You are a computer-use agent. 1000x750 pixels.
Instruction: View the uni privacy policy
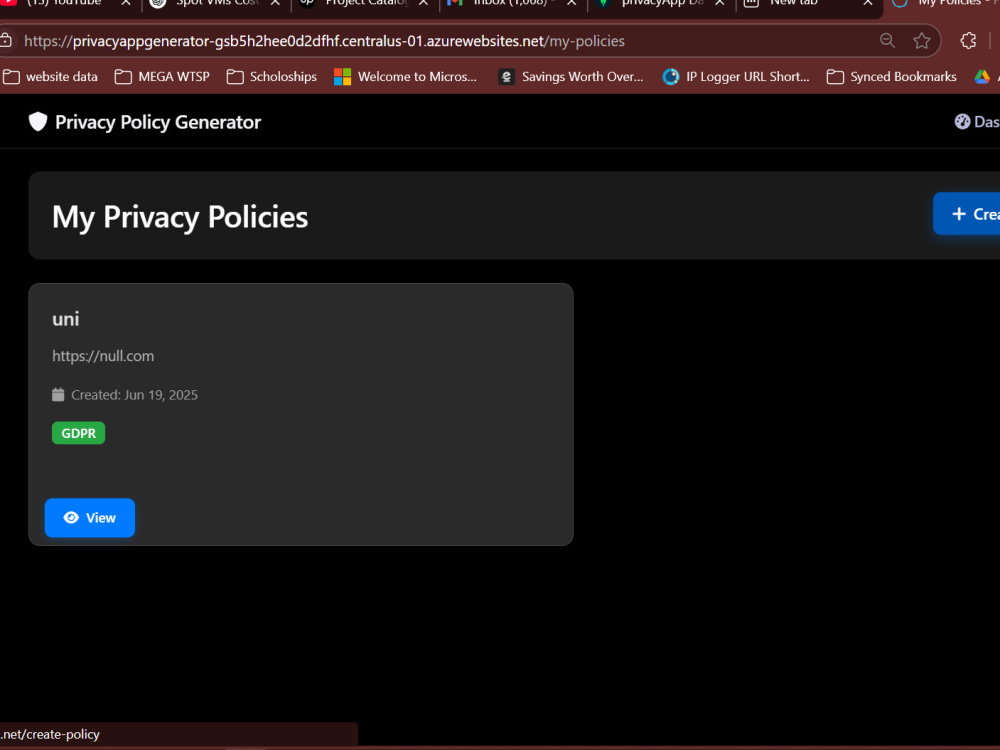[90, 518]
